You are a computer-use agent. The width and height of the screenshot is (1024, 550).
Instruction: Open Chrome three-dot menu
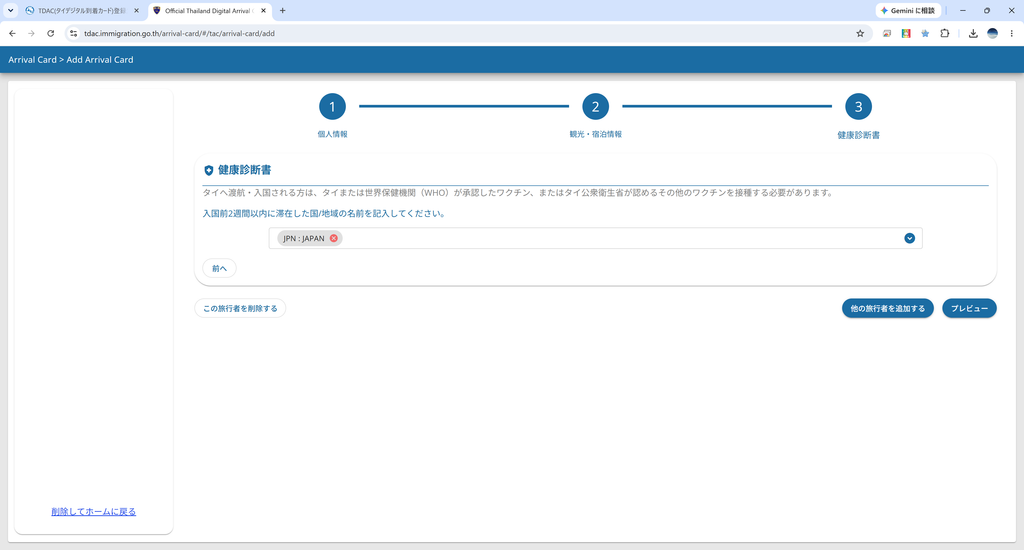tap(1011, 33)
